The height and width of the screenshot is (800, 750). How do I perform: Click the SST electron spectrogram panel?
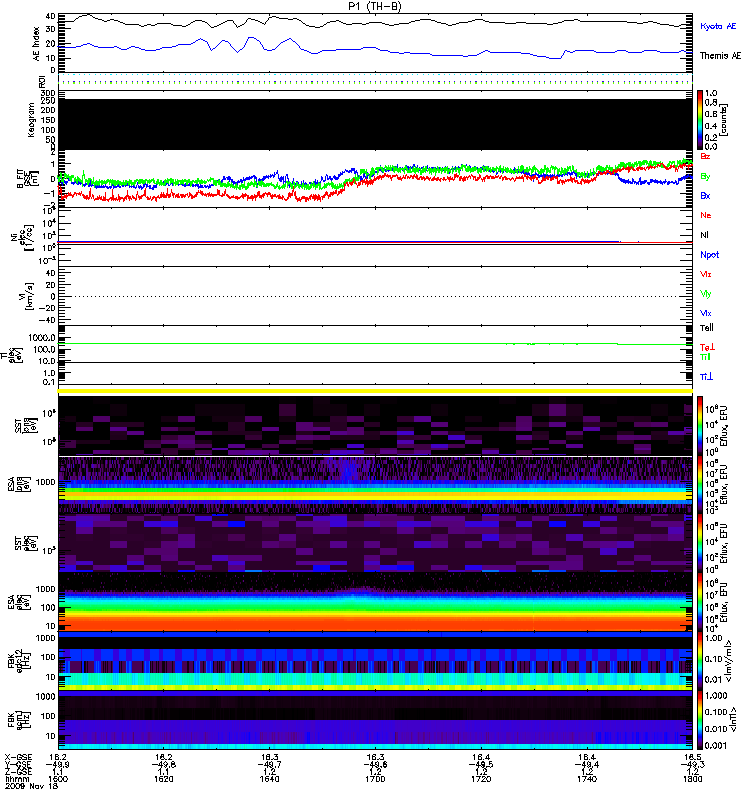point(375,542)
